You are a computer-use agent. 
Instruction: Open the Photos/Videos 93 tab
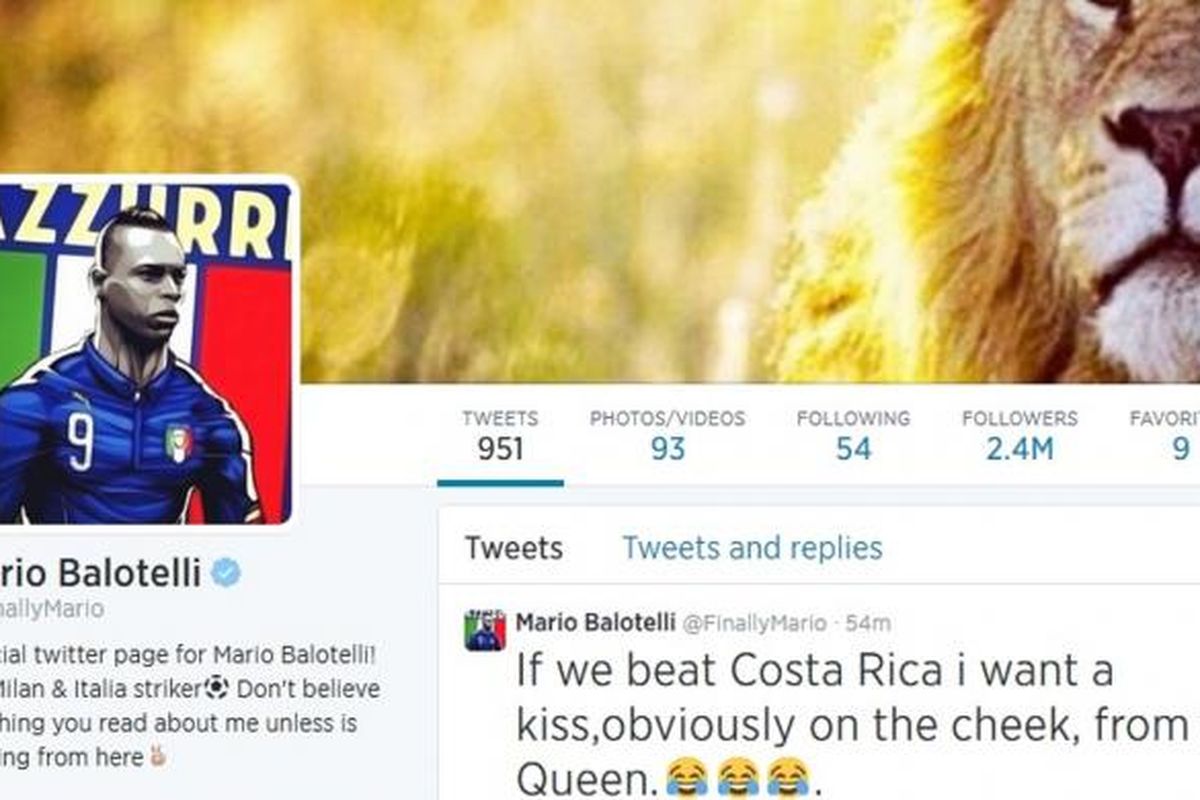tap(667, 436)
